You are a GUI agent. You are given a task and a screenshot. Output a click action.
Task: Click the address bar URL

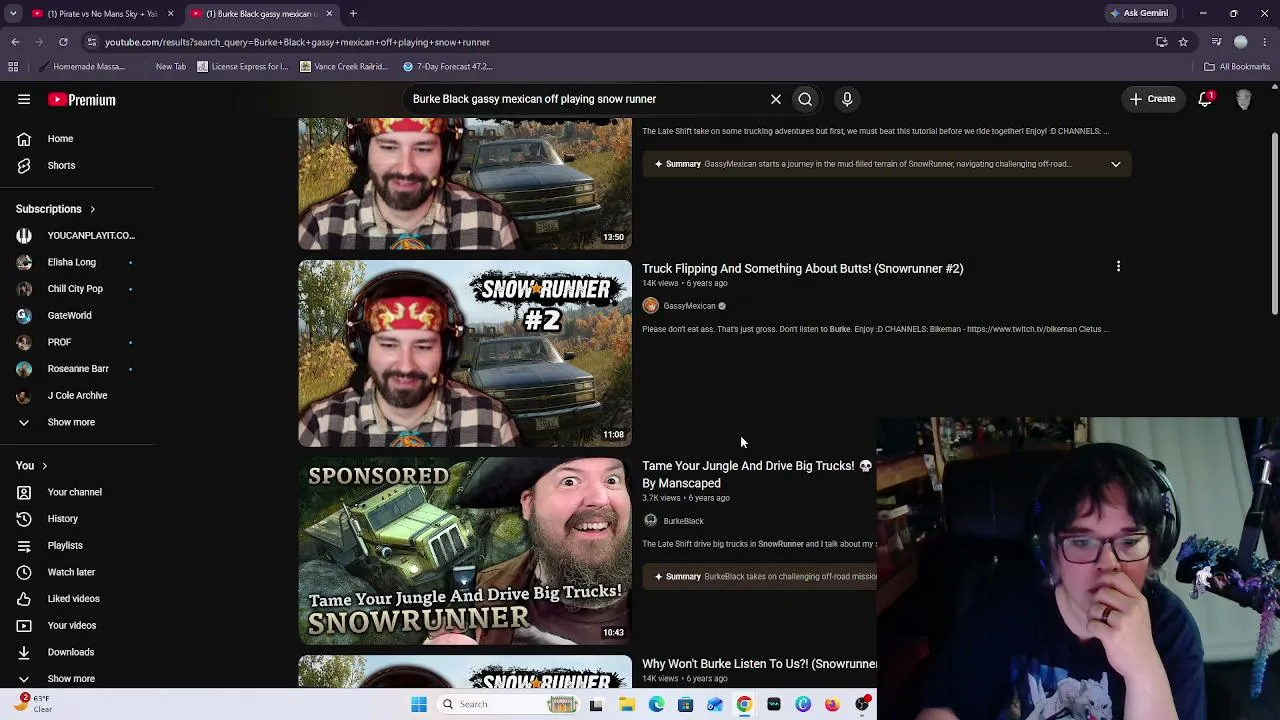pyautogui.click(x=297, y=42)
